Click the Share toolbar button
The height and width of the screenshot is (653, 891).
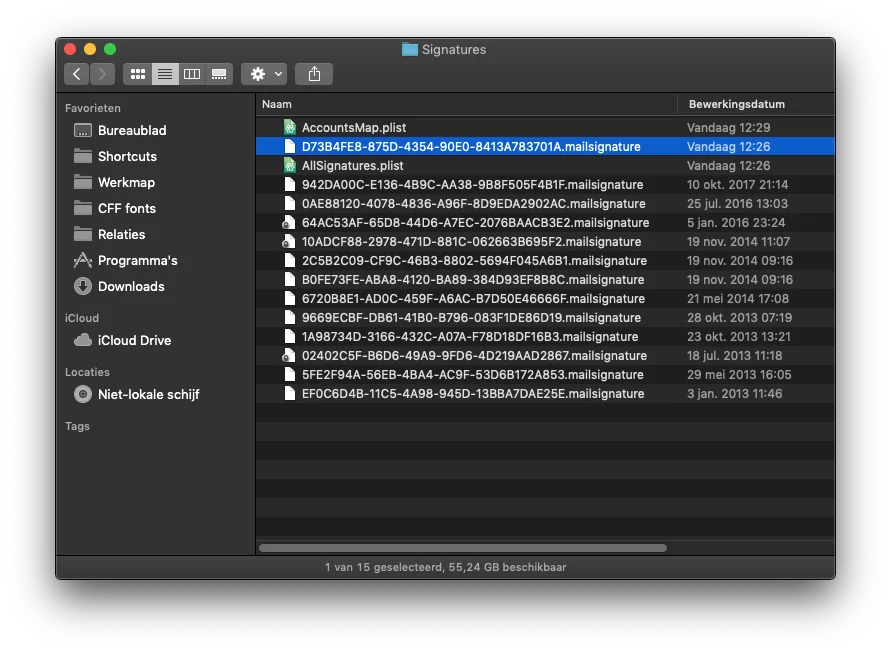[x=314, y=74]
